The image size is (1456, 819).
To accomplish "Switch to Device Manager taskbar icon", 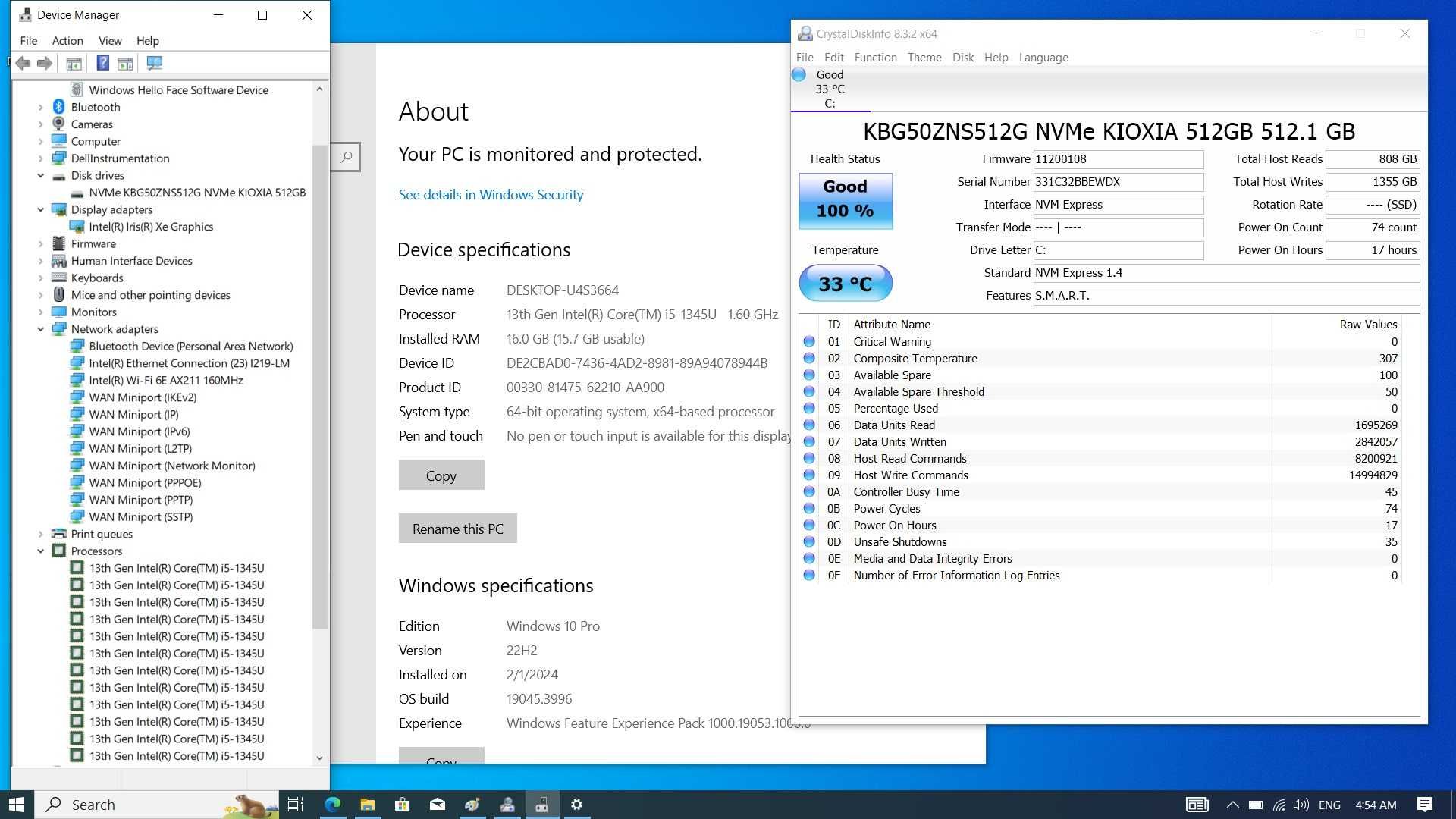I will click(541, 805).
